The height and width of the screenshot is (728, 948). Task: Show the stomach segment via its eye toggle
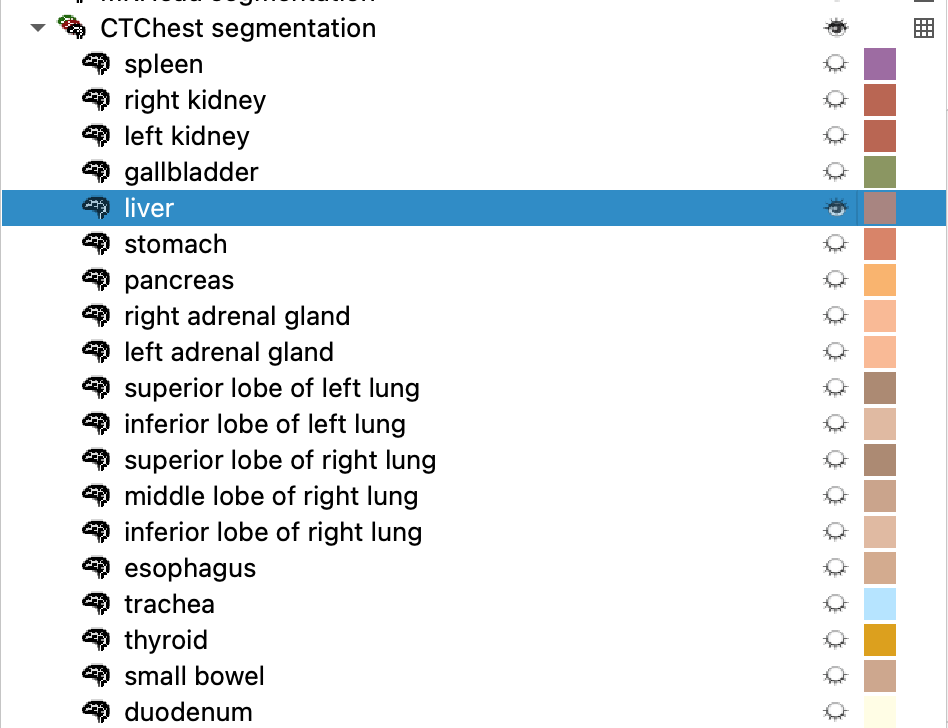click(x=836, y=244)
